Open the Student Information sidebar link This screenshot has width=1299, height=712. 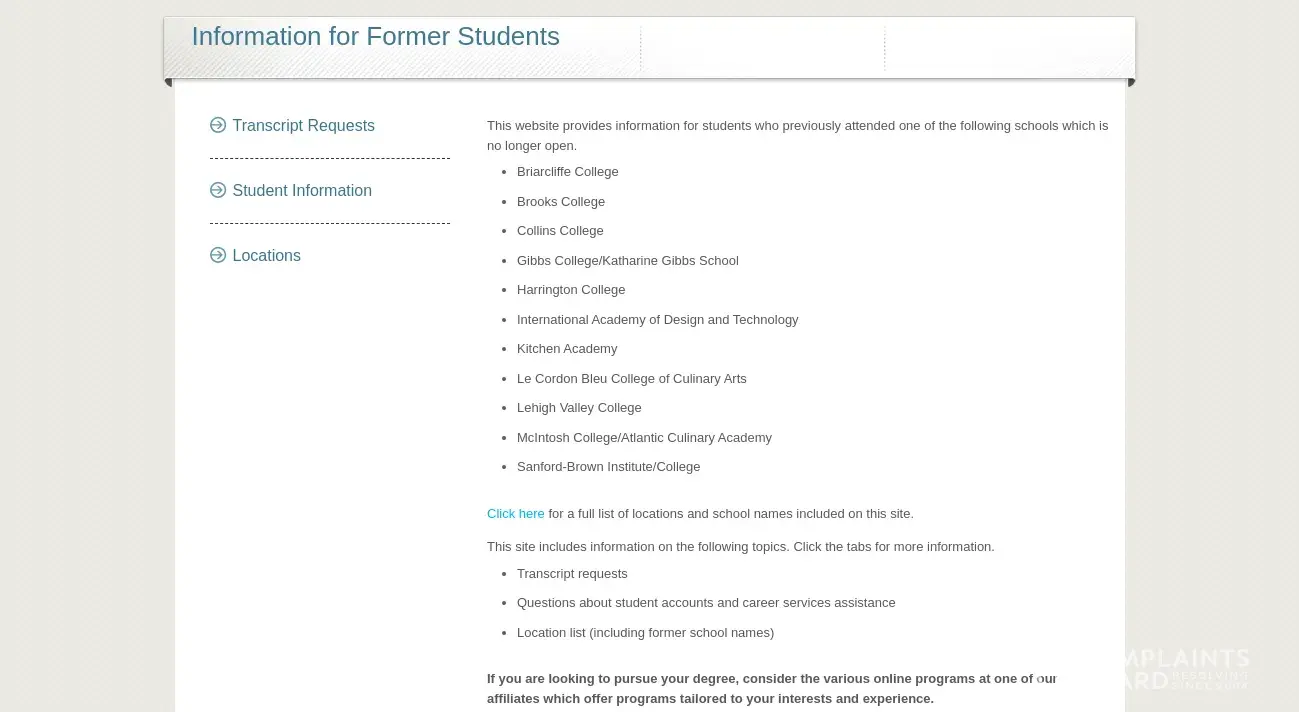302,191
